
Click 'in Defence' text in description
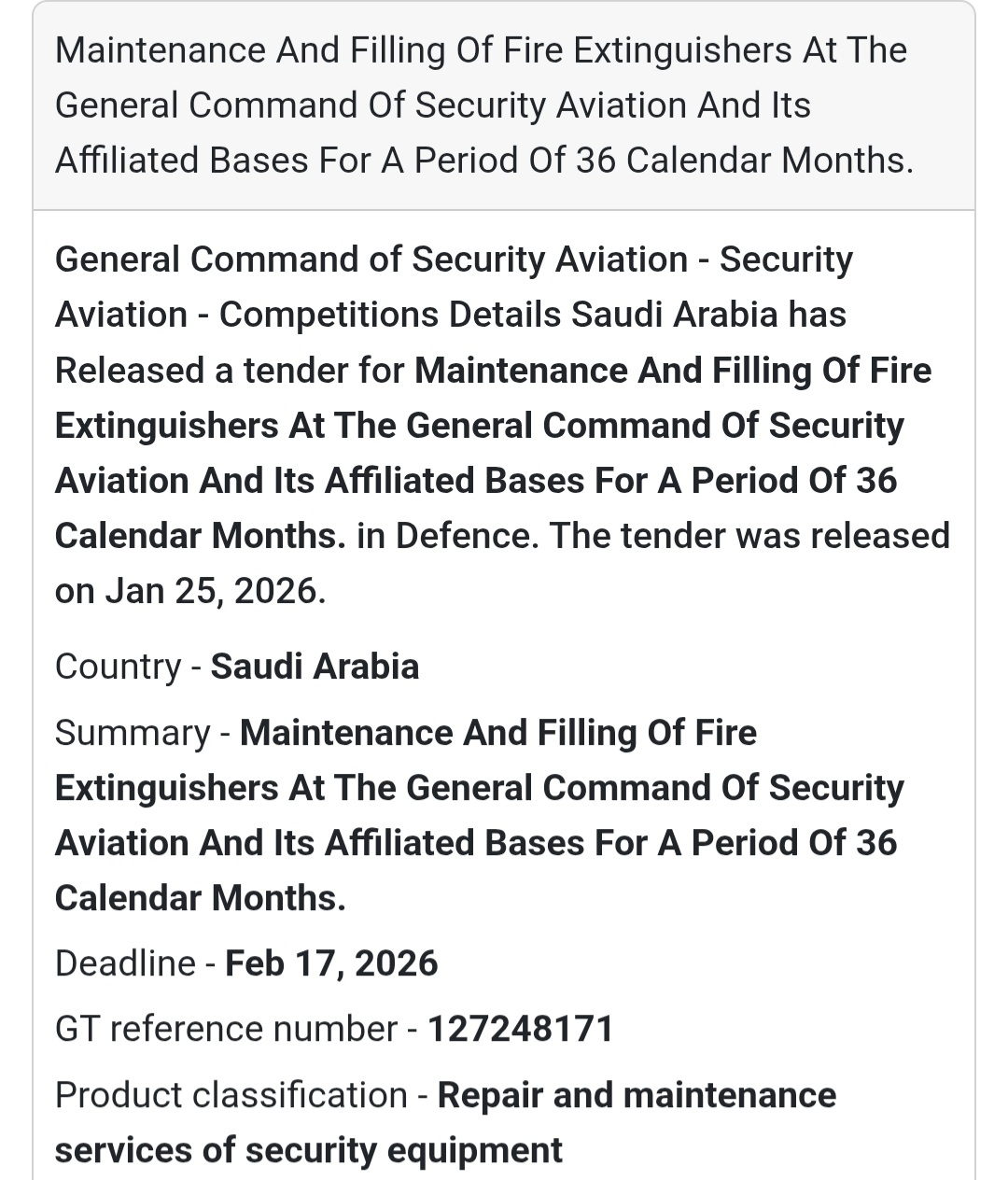coord(446,536)
